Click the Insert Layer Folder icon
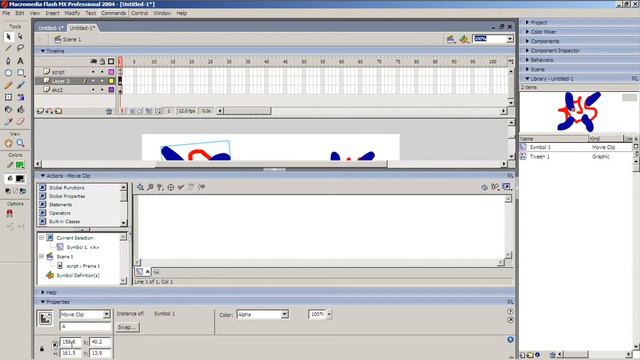Image resolution: width=640 pixels, height=360 pixels. pos(58,111)
